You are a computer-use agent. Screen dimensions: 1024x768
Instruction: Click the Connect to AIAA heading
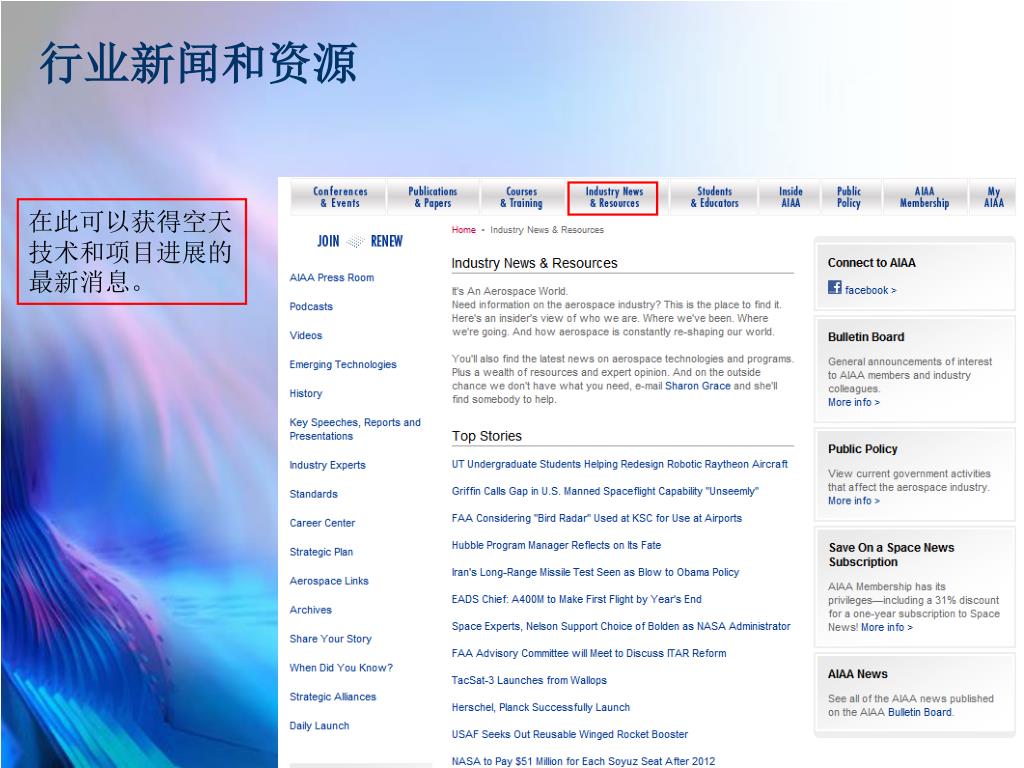(x=871, y=263)
